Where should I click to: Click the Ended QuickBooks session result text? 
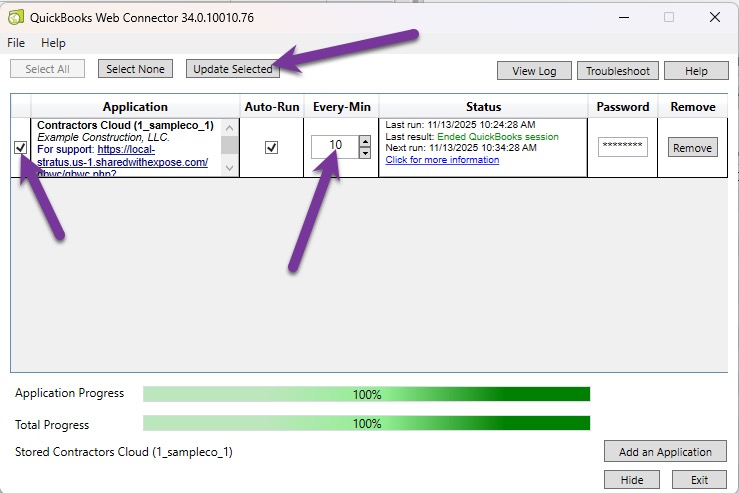(x=498, y=137)
